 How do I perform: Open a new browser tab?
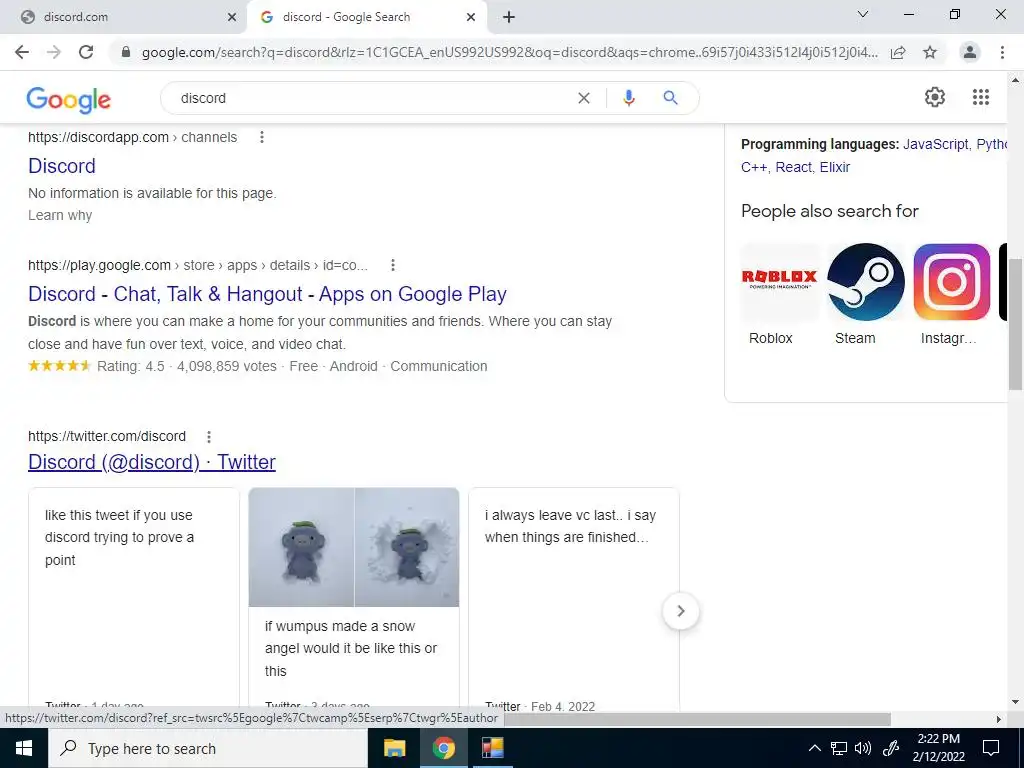pos(509,17)
